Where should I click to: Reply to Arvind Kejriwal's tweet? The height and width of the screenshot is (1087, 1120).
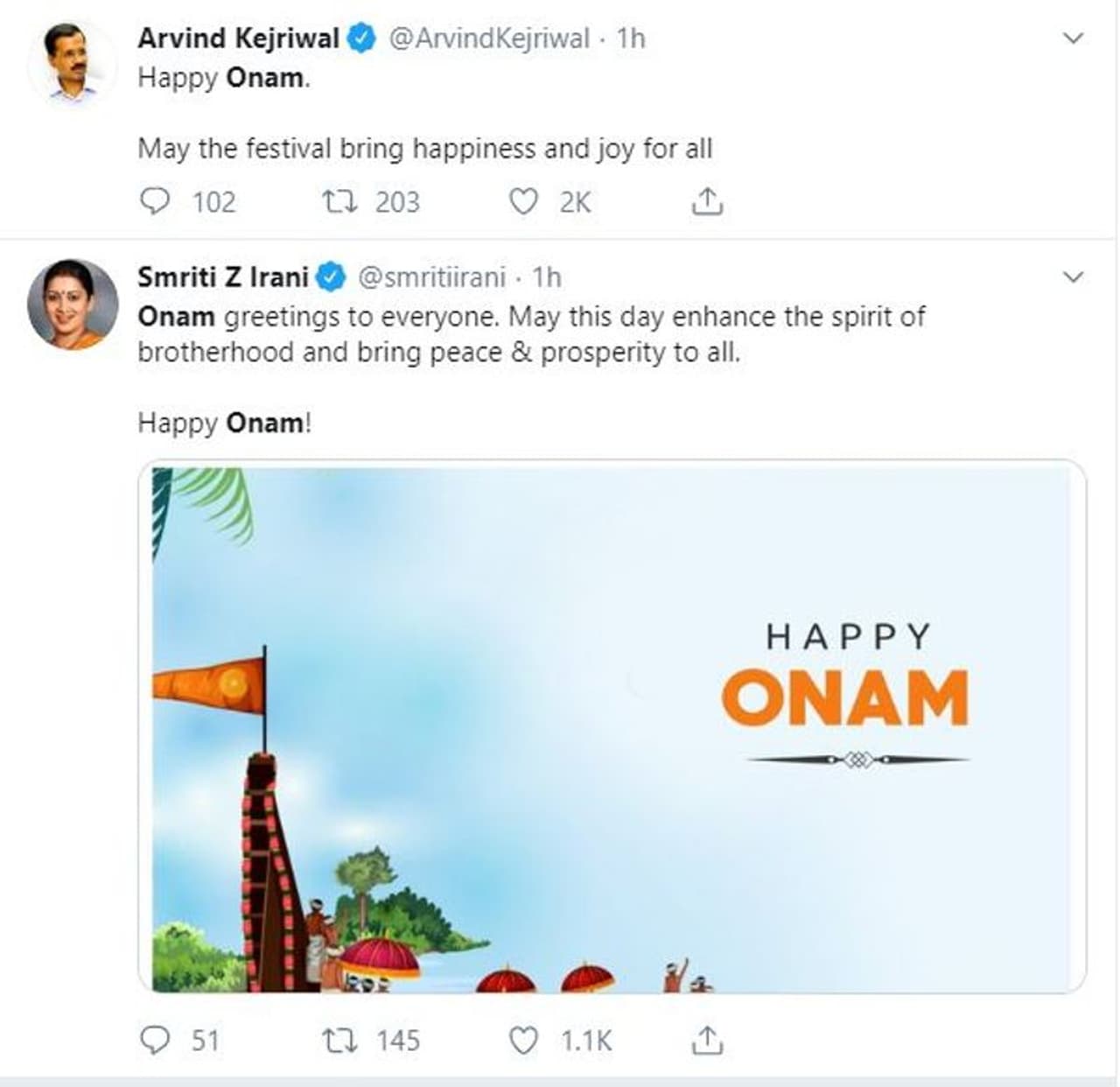pos(155,202)
